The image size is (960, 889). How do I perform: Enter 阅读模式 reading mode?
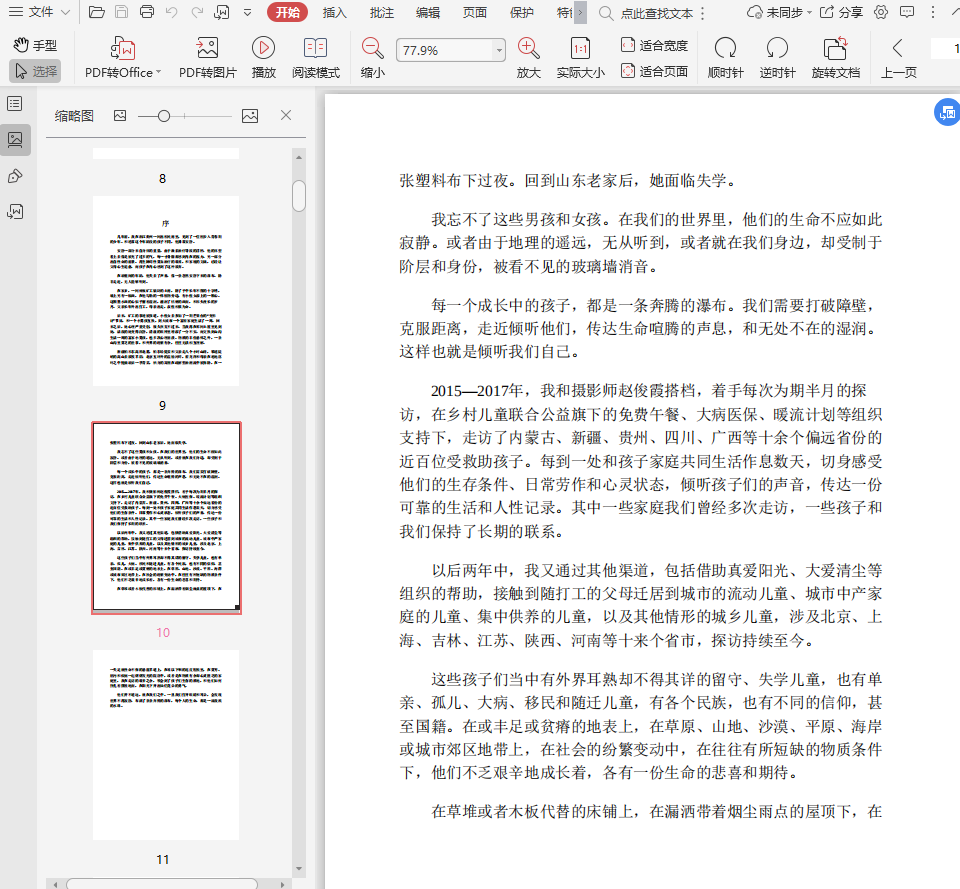pyautogui.click(x=315, y=58)
